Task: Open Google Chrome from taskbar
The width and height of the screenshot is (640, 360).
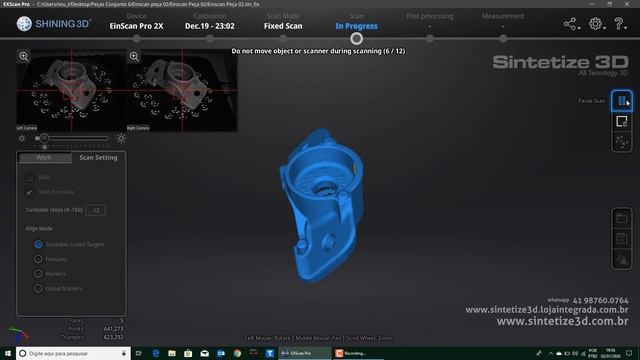Action: (x=237, y=353)
